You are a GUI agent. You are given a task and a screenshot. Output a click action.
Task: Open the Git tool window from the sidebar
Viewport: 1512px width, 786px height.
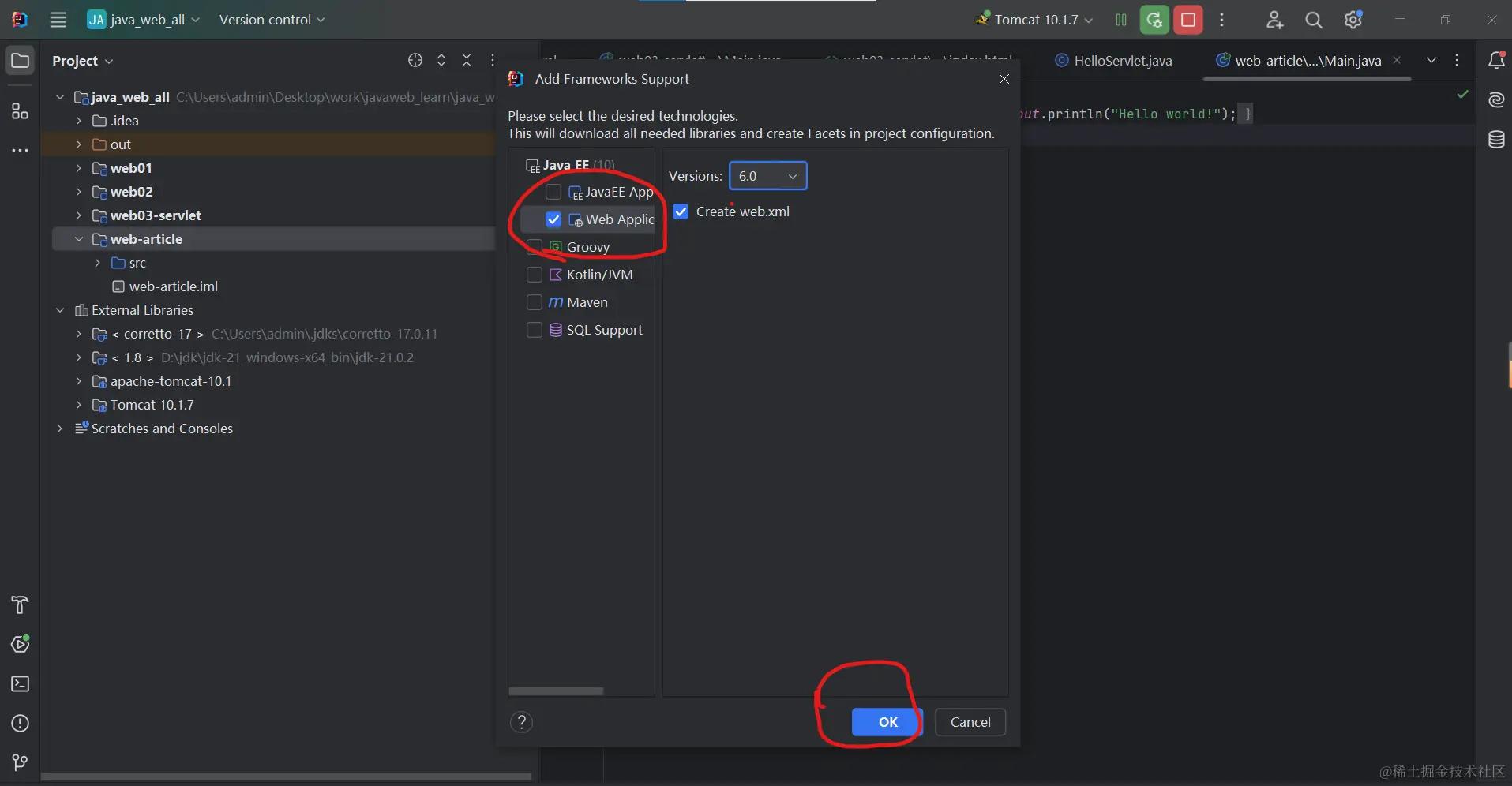[20, 762]
